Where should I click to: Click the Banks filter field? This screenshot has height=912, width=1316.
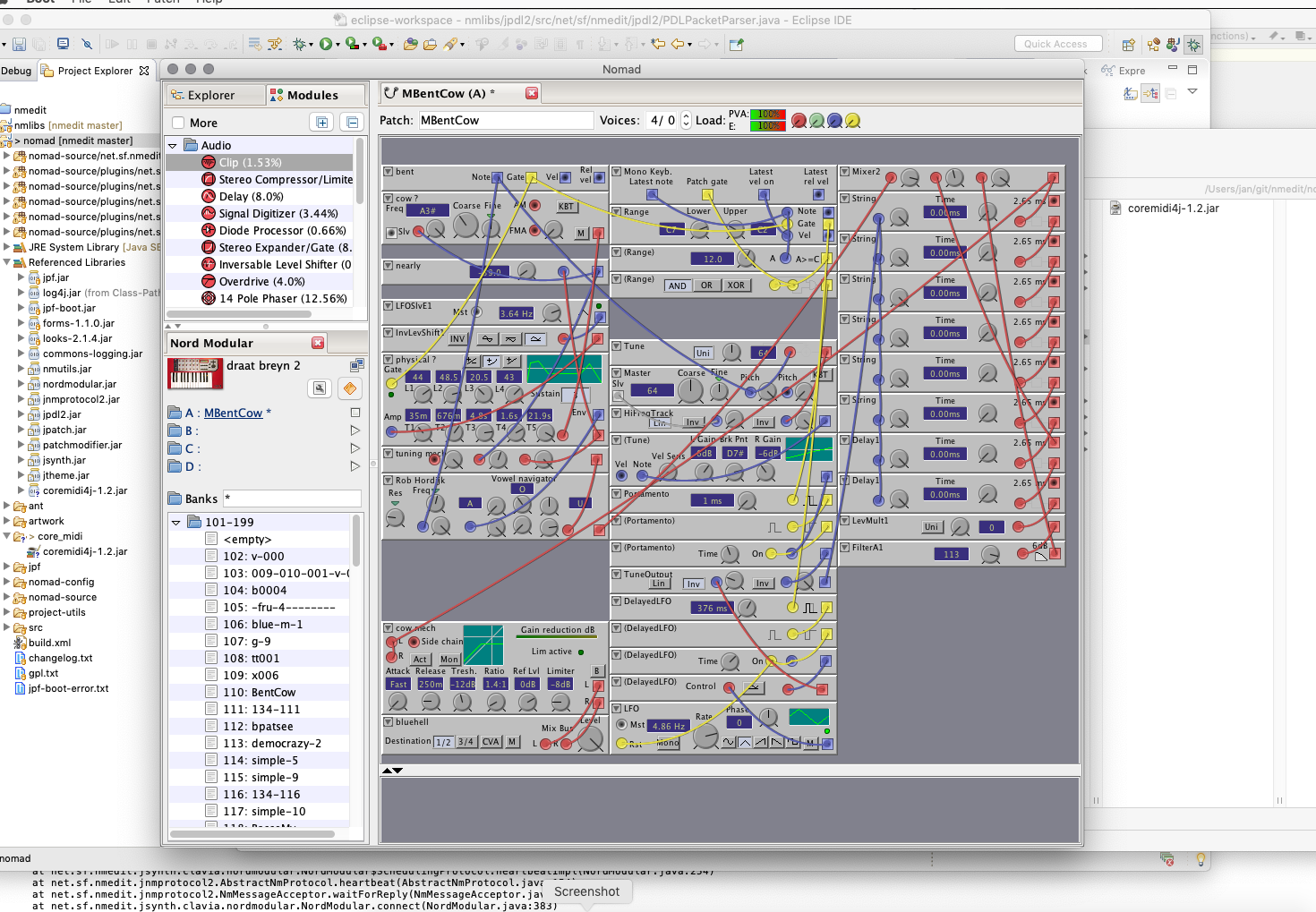tap(292, 499)
